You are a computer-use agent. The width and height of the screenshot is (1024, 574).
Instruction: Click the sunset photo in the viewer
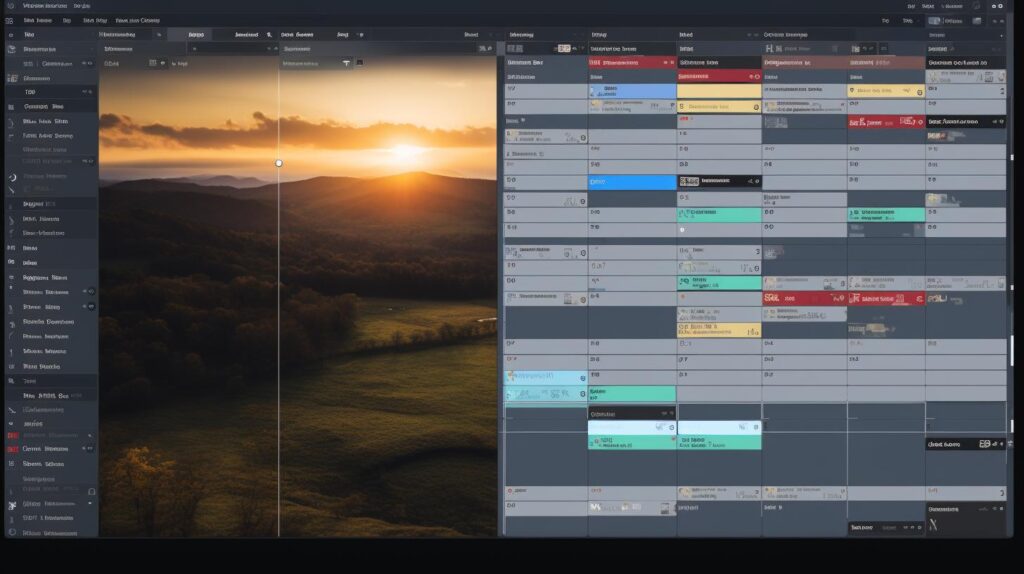298,297
